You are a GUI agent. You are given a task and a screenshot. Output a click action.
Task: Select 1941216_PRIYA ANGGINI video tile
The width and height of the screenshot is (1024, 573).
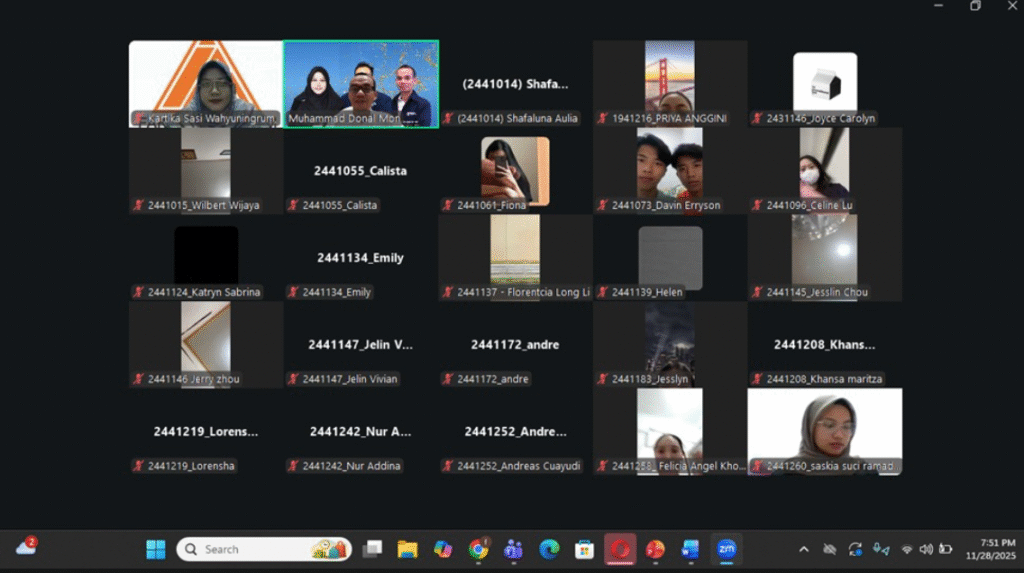pyautogui.click(x=670, y=84)
